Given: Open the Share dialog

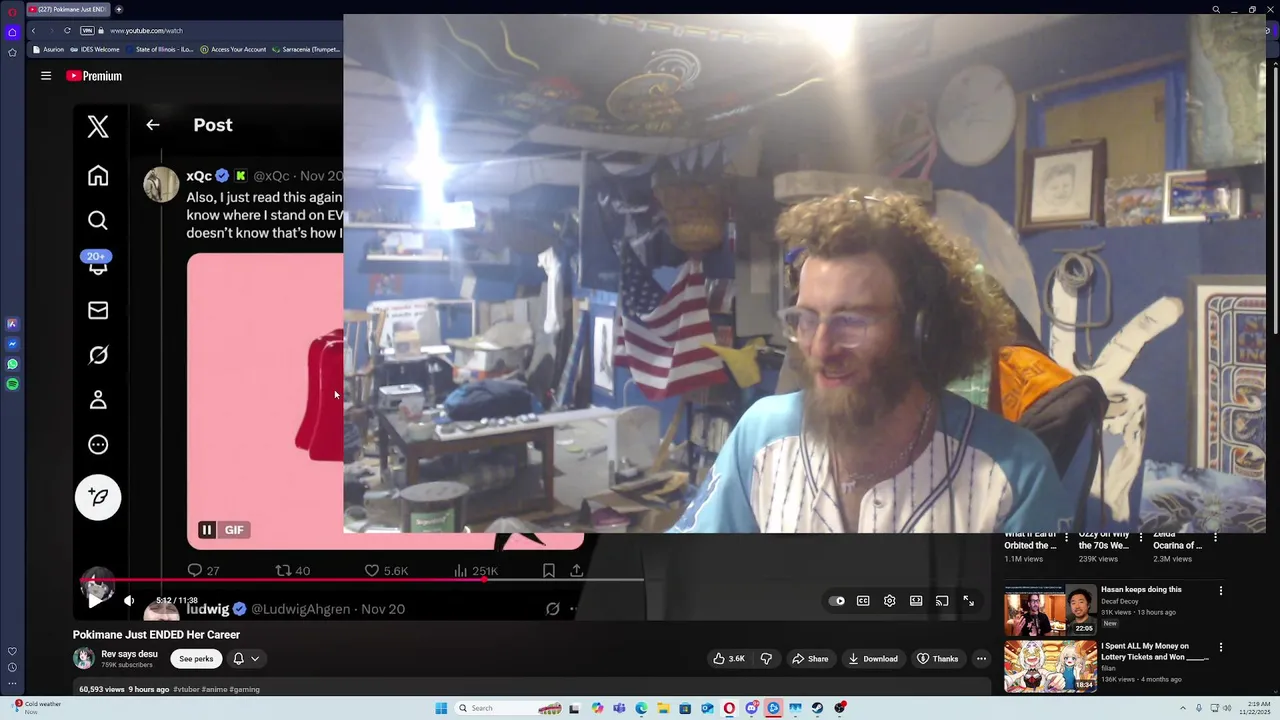Looking at the screenshot, I should pyautogui.click(x=810, y=659).
